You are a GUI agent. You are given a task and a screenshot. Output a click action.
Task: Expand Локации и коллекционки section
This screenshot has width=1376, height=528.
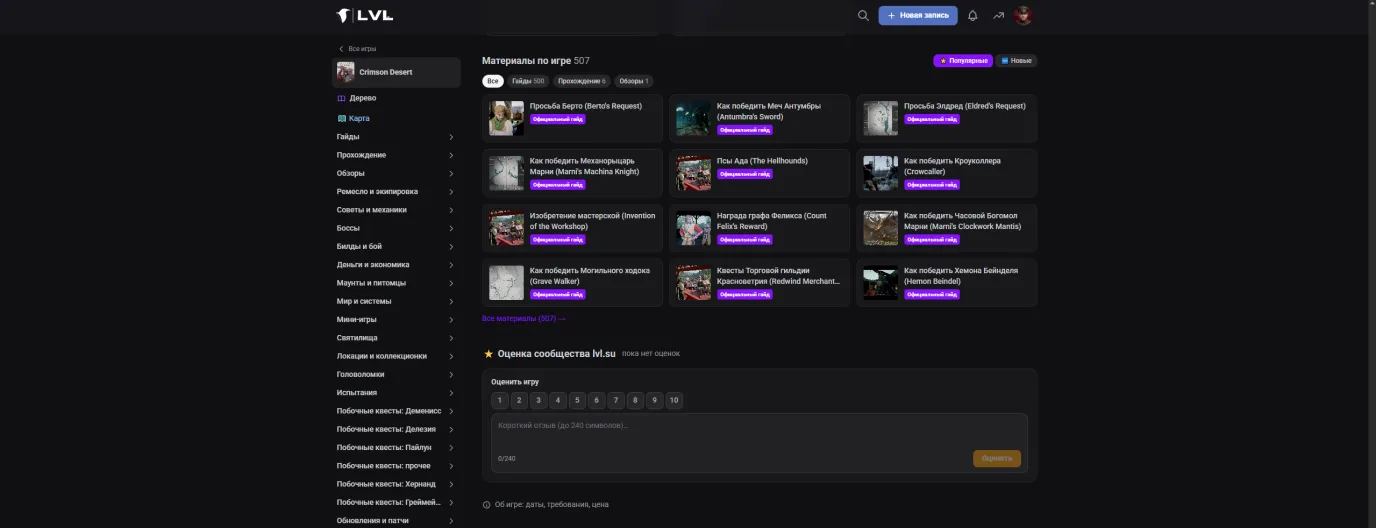pos(396,356)
